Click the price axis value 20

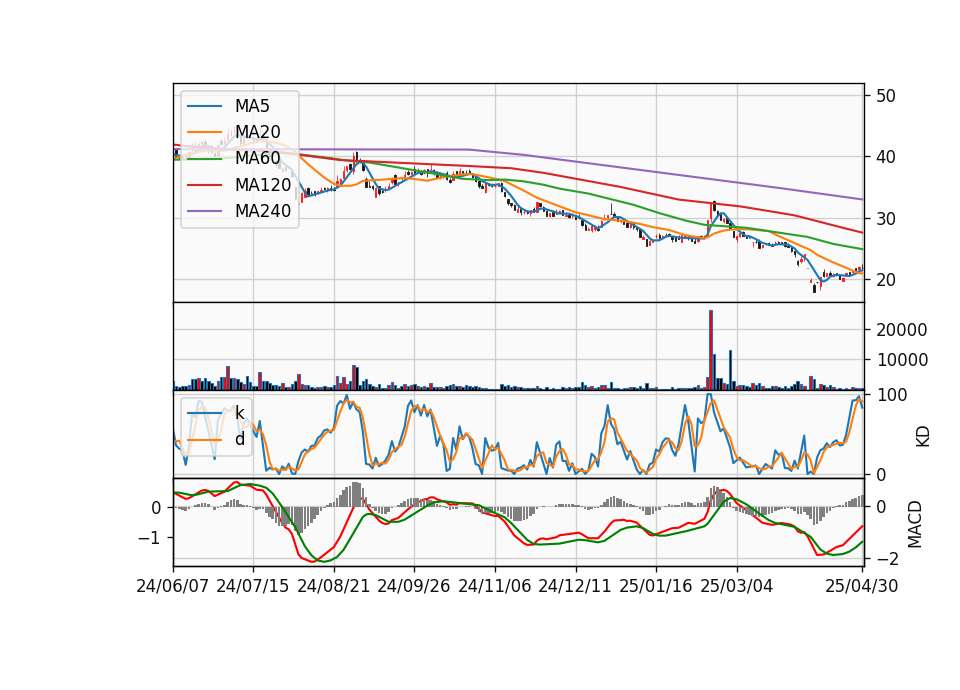(886, 280)
